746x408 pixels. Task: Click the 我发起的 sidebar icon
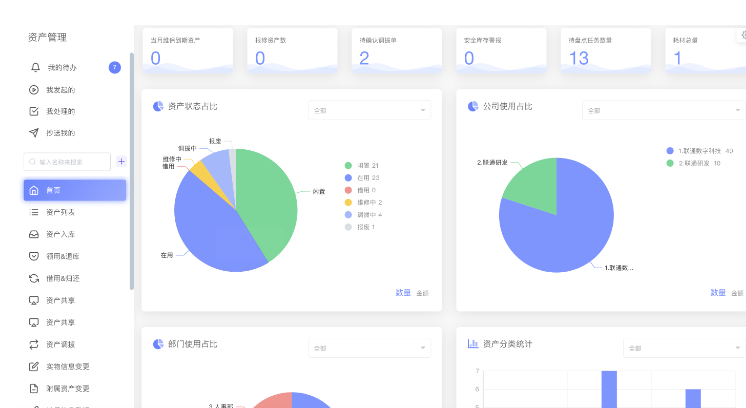pyautogui.click(x=36, y=90)
